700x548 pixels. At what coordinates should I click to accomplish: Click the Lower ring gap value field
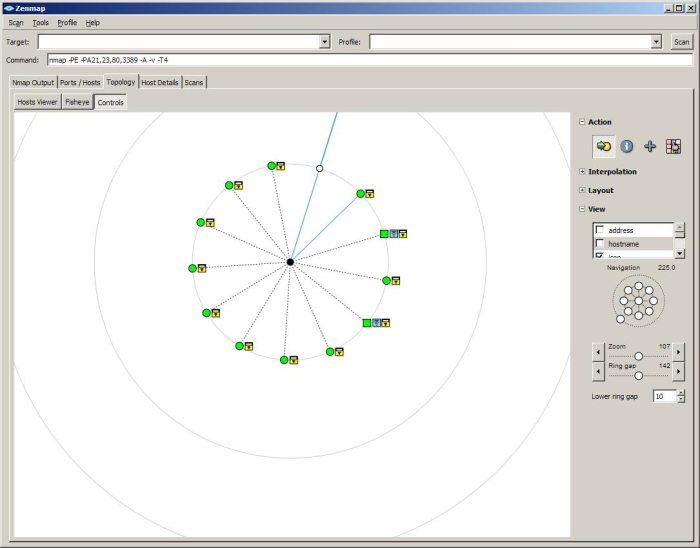[665, 396]
